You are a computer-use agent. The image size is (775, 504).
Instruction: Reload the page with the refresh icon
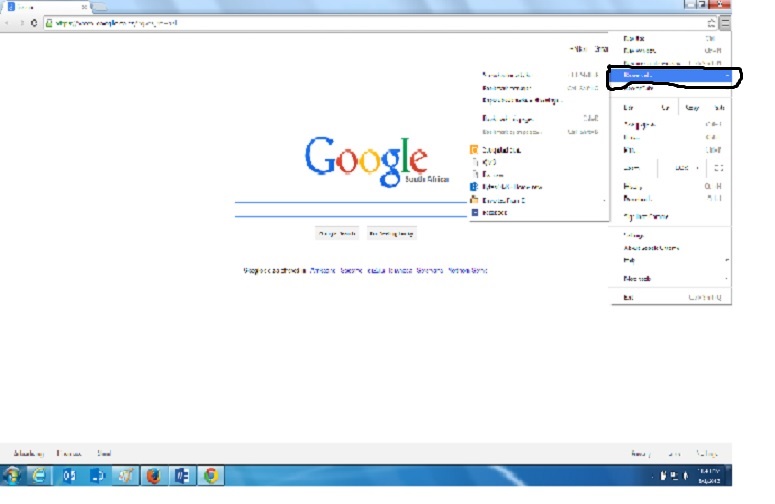point(34,23)
